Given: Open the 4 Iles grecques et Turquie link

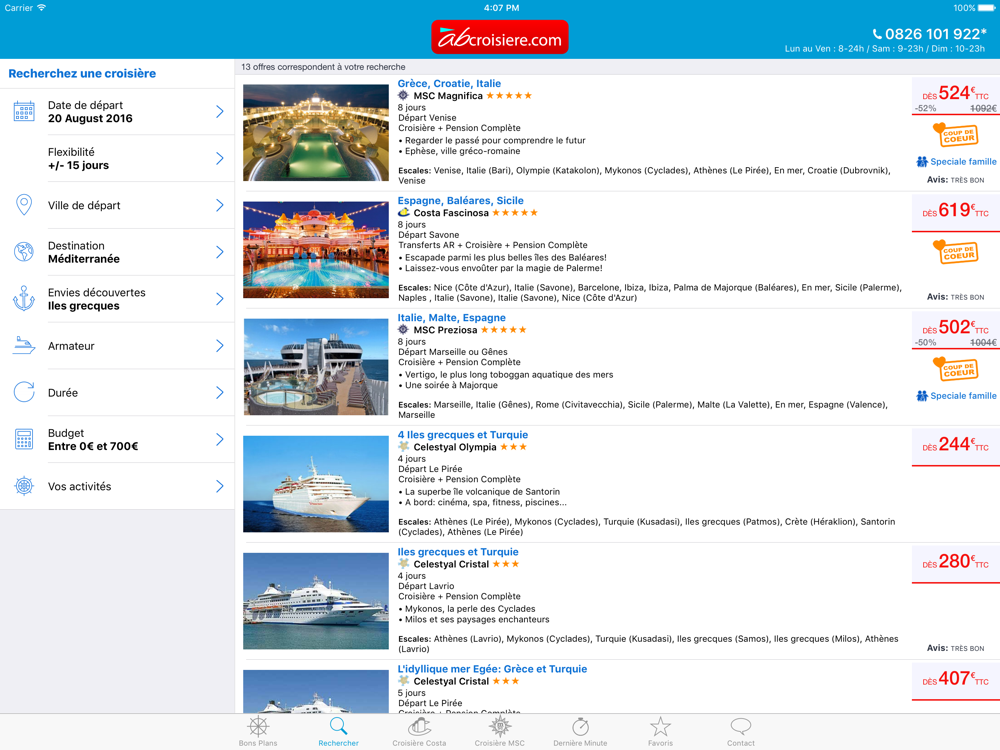Looking at the screenshot, I should pyautogui.click(x=462, y=434).
